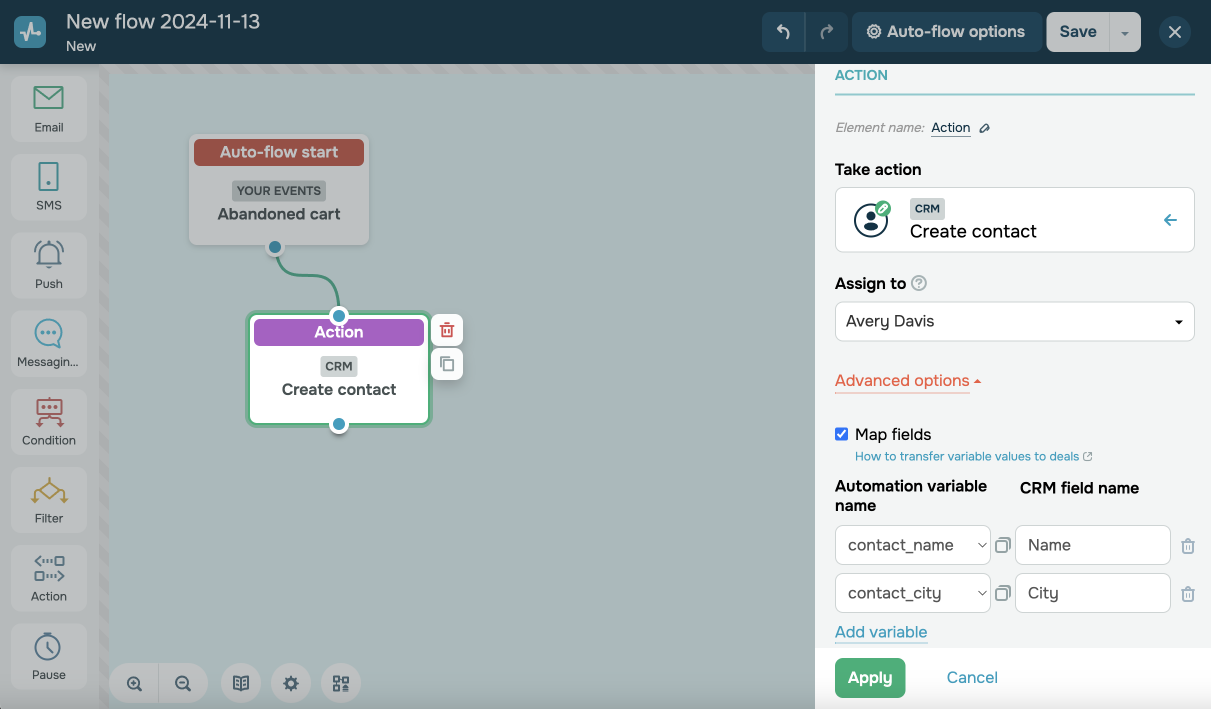Zoom out on the canvas

pyautogui.click(x=183, y=684)
